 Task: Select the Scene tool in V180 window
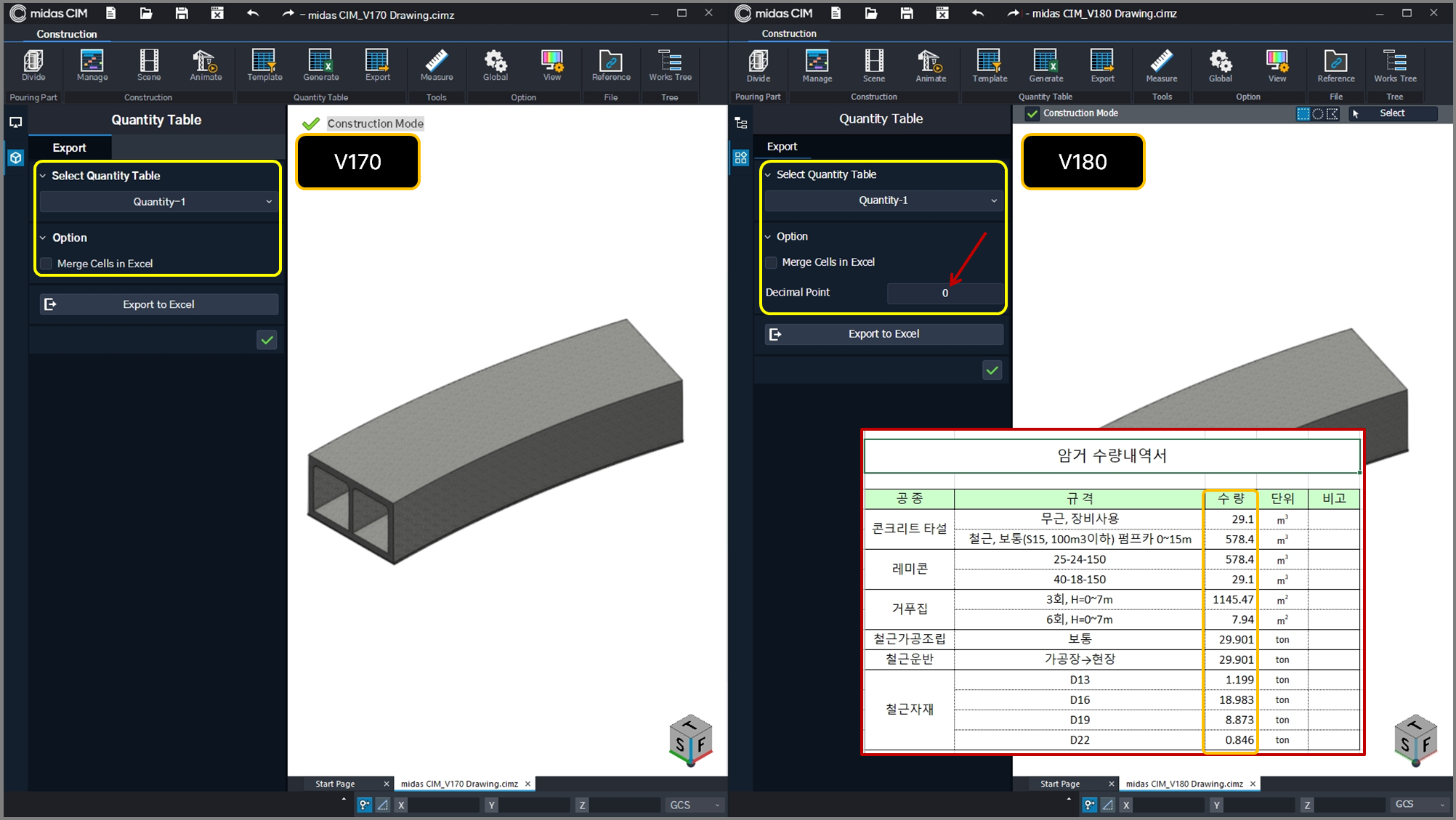(x=874, y=65)
